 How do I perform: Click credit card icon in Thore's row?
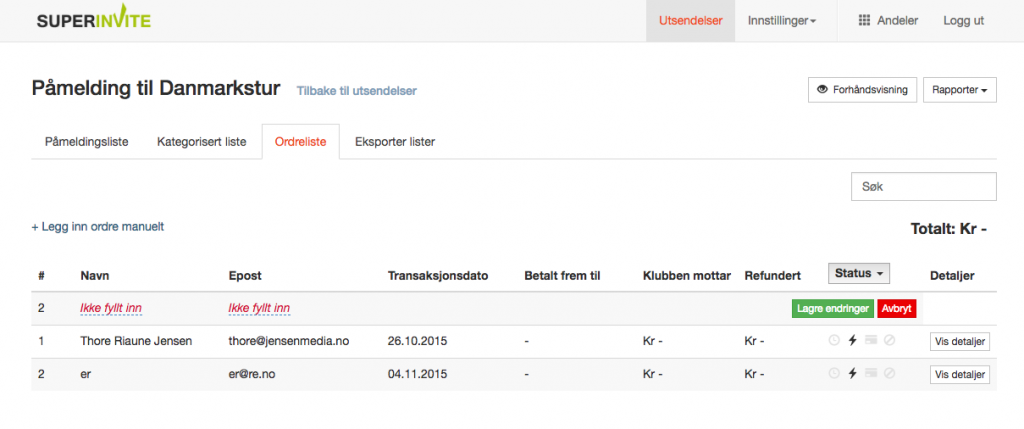[871, 340]
